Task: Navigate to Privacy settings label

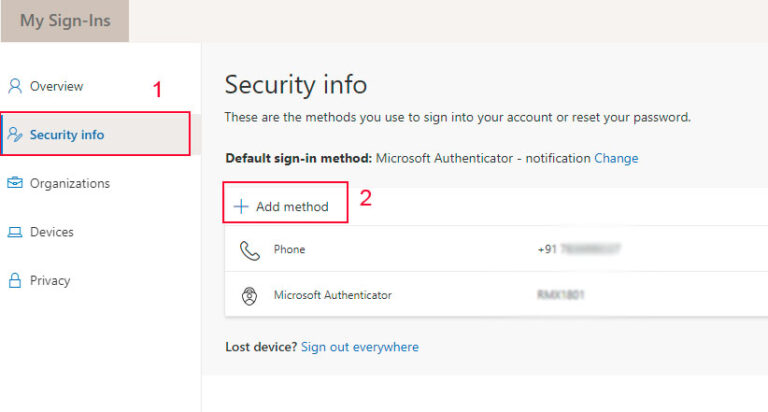Action: [x=50, y=281]
